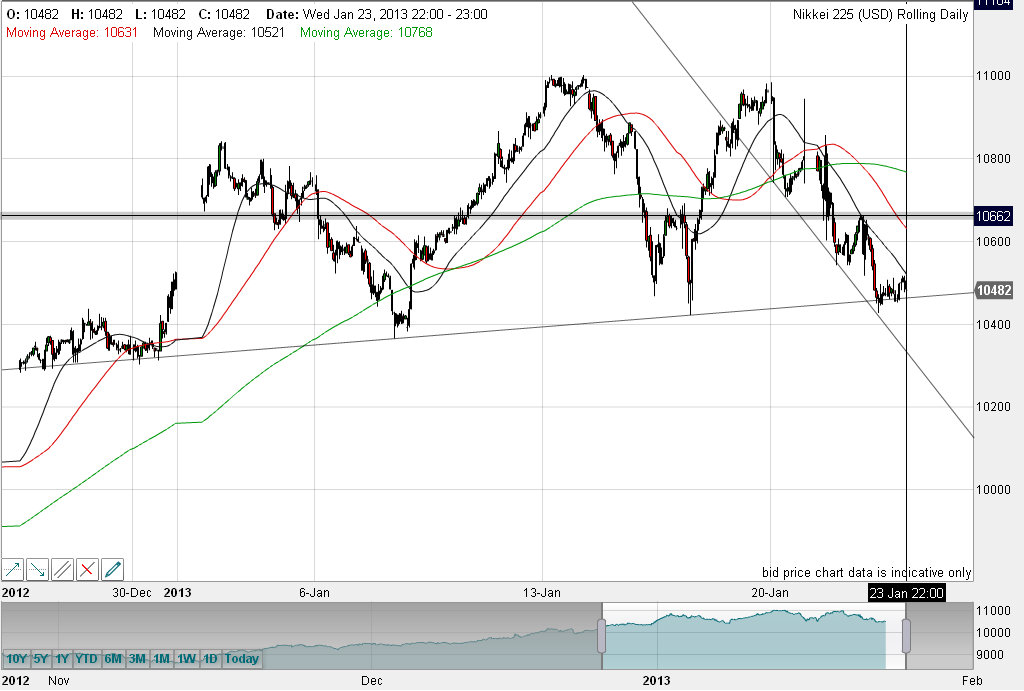Click the 10800 price axis label
This screenshot has width=1024, height=691.
[993, 159]
